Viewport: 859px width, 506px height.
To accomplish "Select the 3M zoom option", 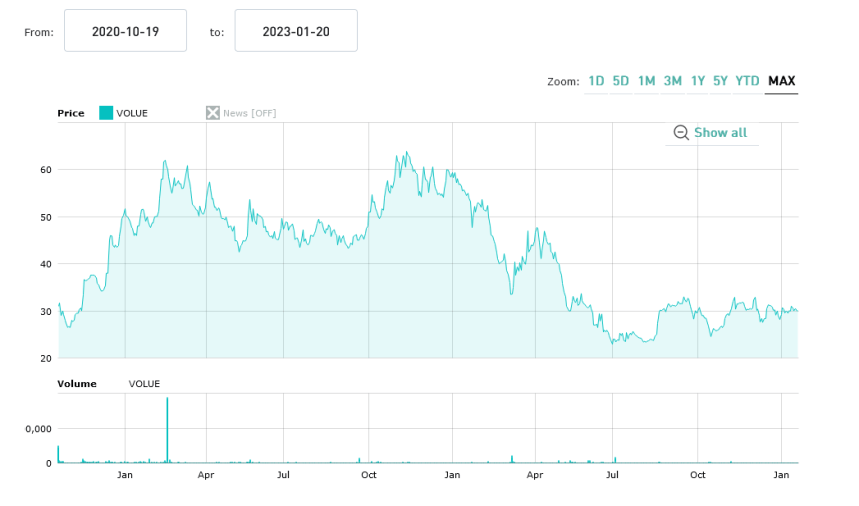I will [x=673, y=81].
